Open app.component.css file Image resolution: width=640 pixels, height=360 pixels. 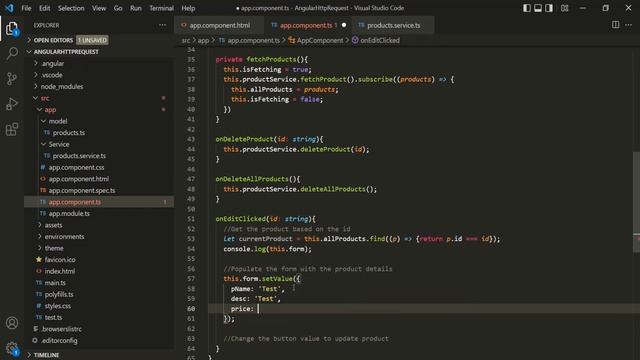coord(99,167)
